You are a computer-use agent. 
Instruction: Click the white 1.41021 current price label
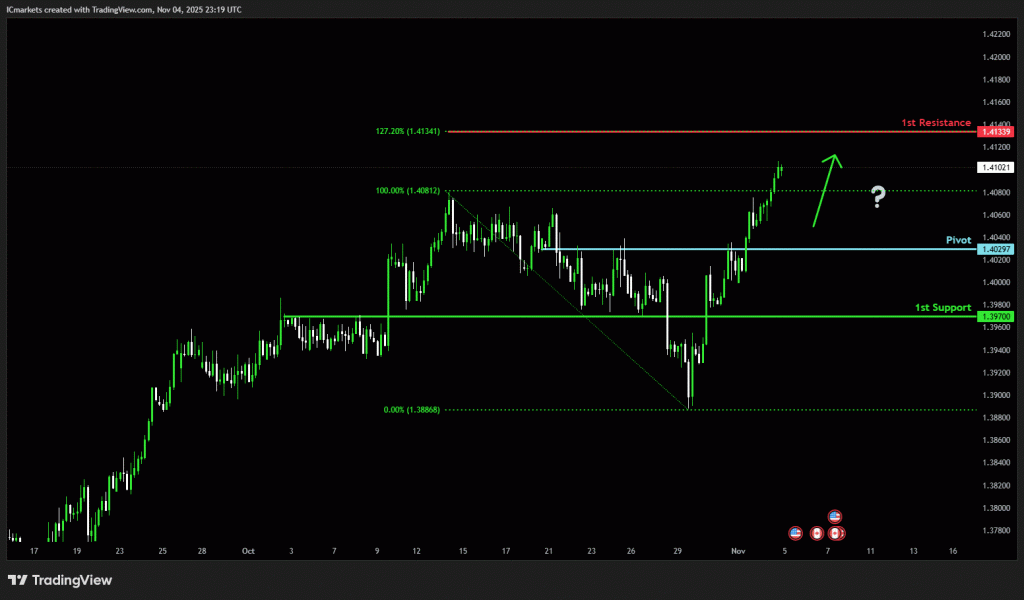point(996,167)
